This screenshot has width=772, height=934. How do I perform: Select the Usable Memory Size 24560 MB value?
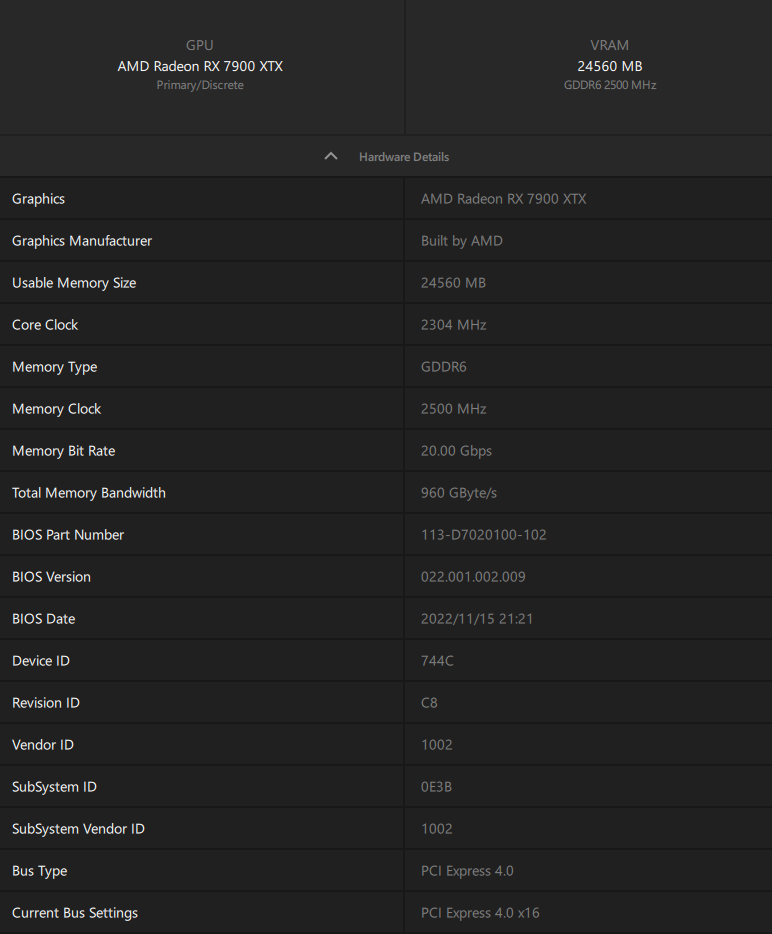tap(453, 283)
